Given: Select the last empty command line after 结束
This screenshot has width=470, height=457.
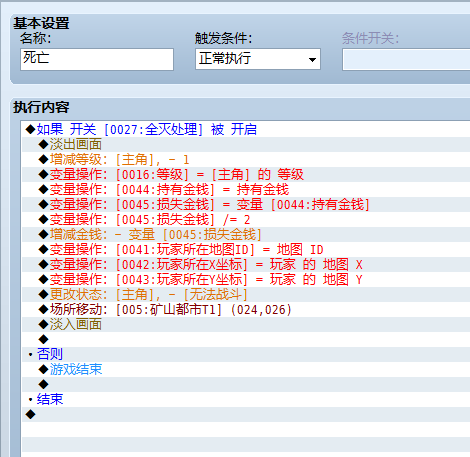Looking at the screenshot, I should pyautogui.click(x=246, y=414).
